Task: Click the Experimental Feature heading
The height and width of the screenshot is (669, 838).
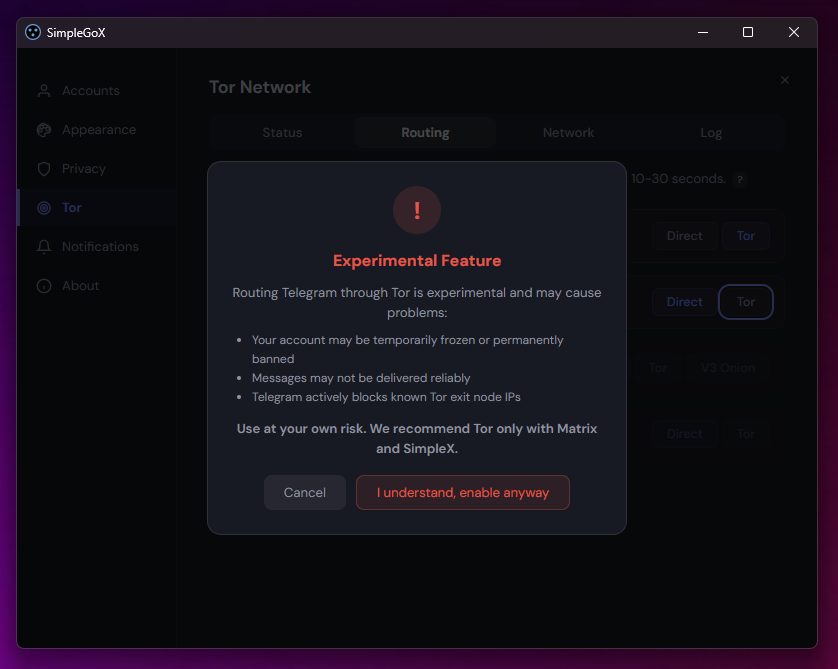Action: [x=417, y=261]
